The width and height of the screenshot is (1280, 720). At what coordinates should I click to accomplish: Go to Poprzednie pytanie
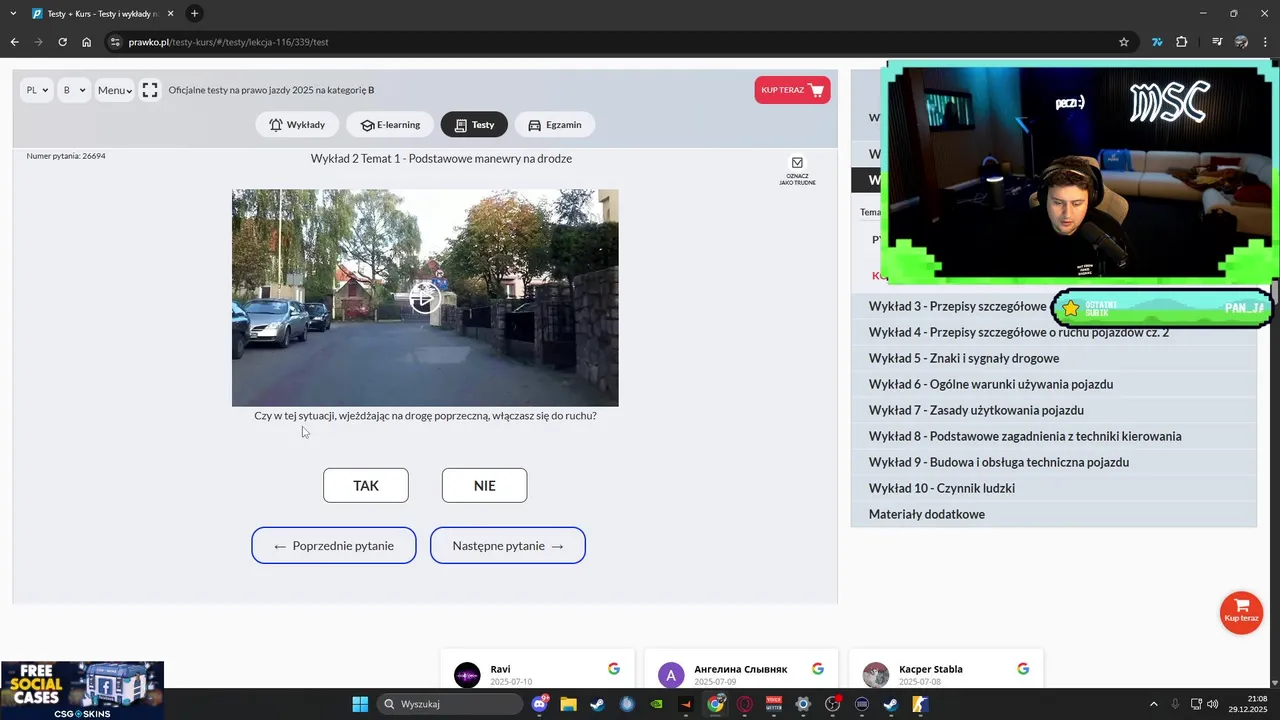334,545
